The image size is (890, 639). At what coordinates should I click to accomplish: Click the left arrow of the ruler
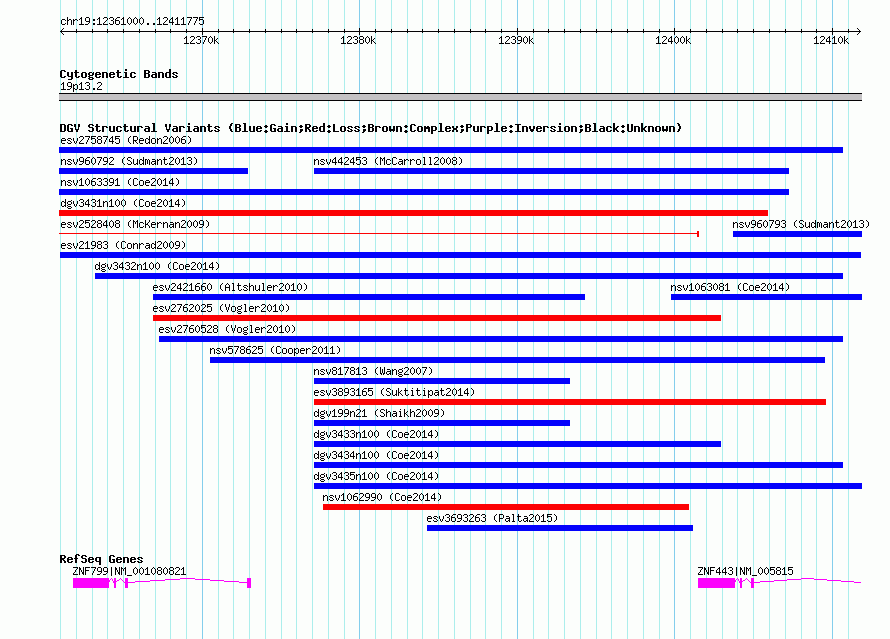tap(62, 31)
